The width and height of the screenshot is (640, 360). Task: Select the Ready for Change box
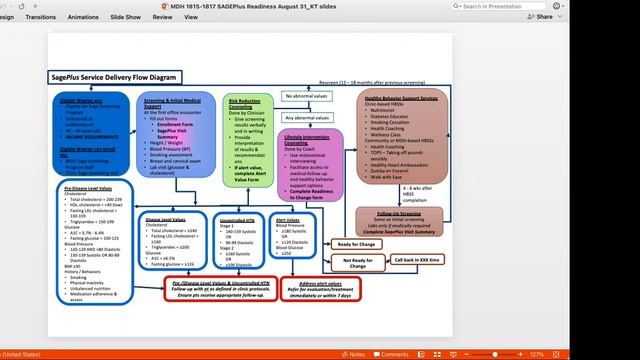coord(356,244)
